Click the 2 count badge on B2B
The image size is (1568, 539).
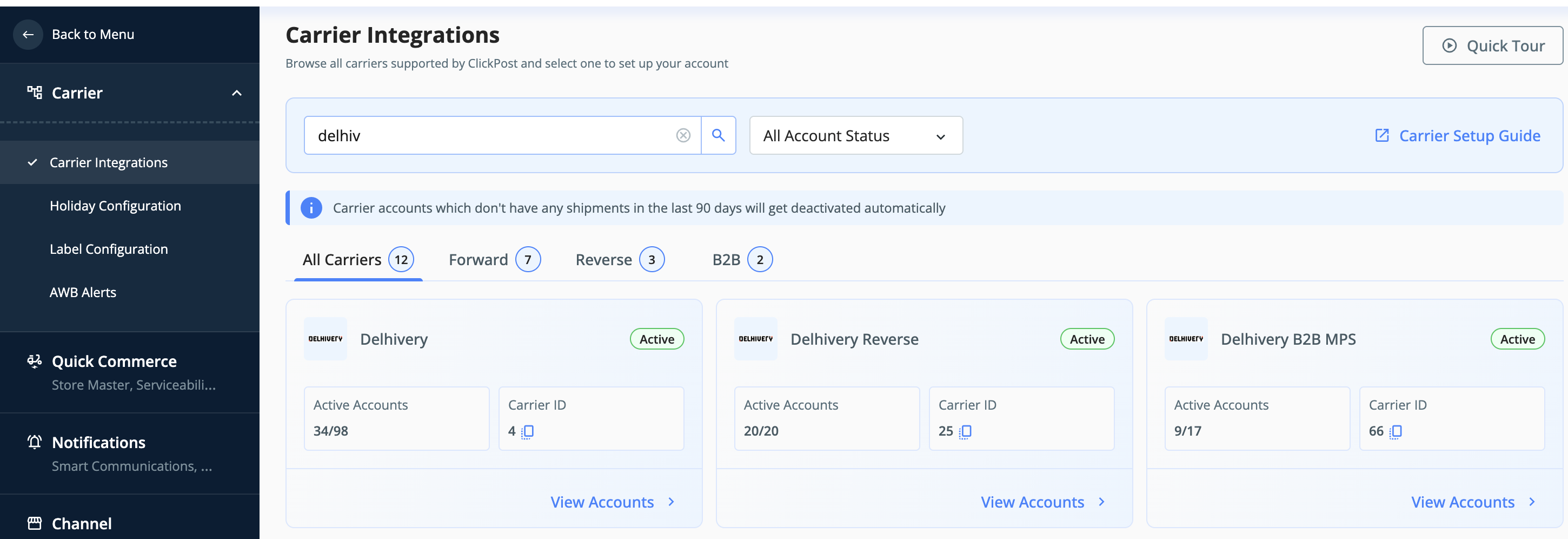pyautogui.click(x=760, y=259)
